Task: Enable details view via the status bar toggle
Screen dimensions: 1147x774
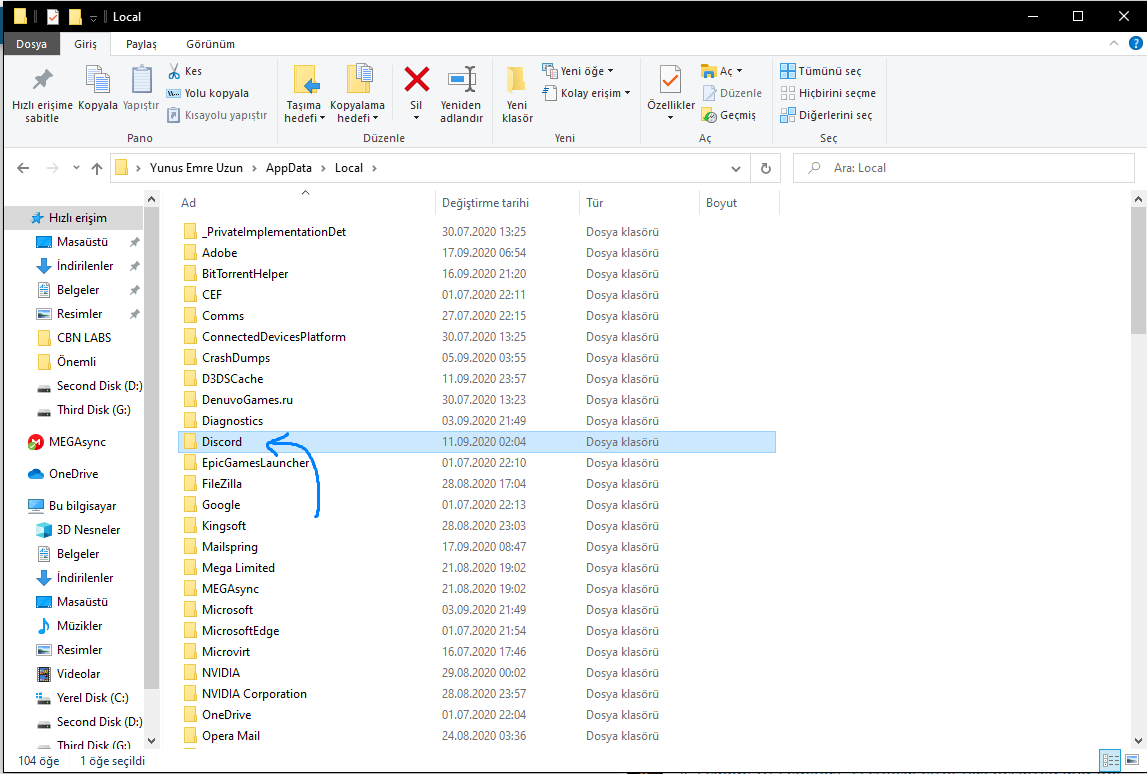Action: [1110, 760]
